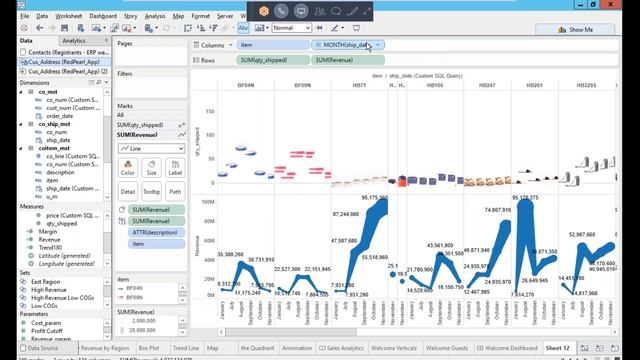The height and width of the screenshot is (360, 640).
Task: Click the view as grid icon in Dimensions
Action: [91, 82]
